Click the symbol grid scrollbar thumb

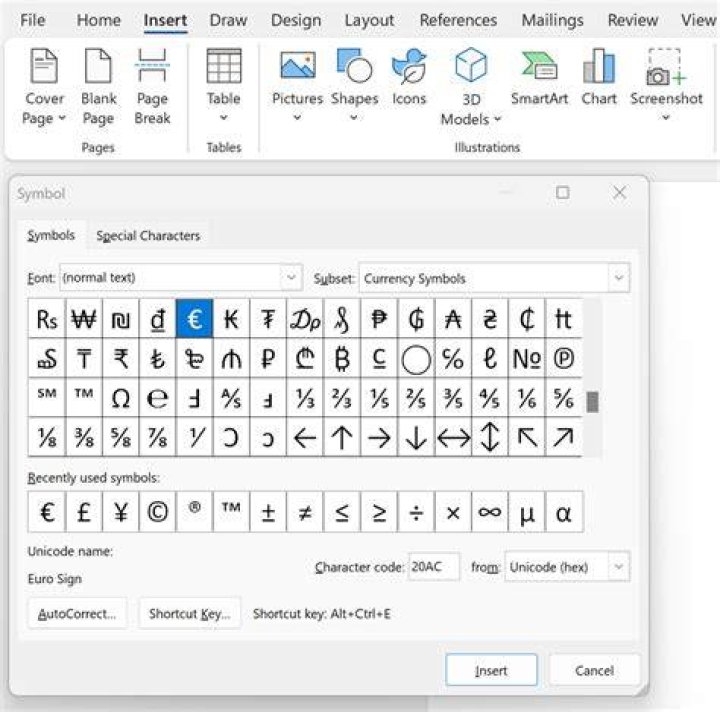593,402
